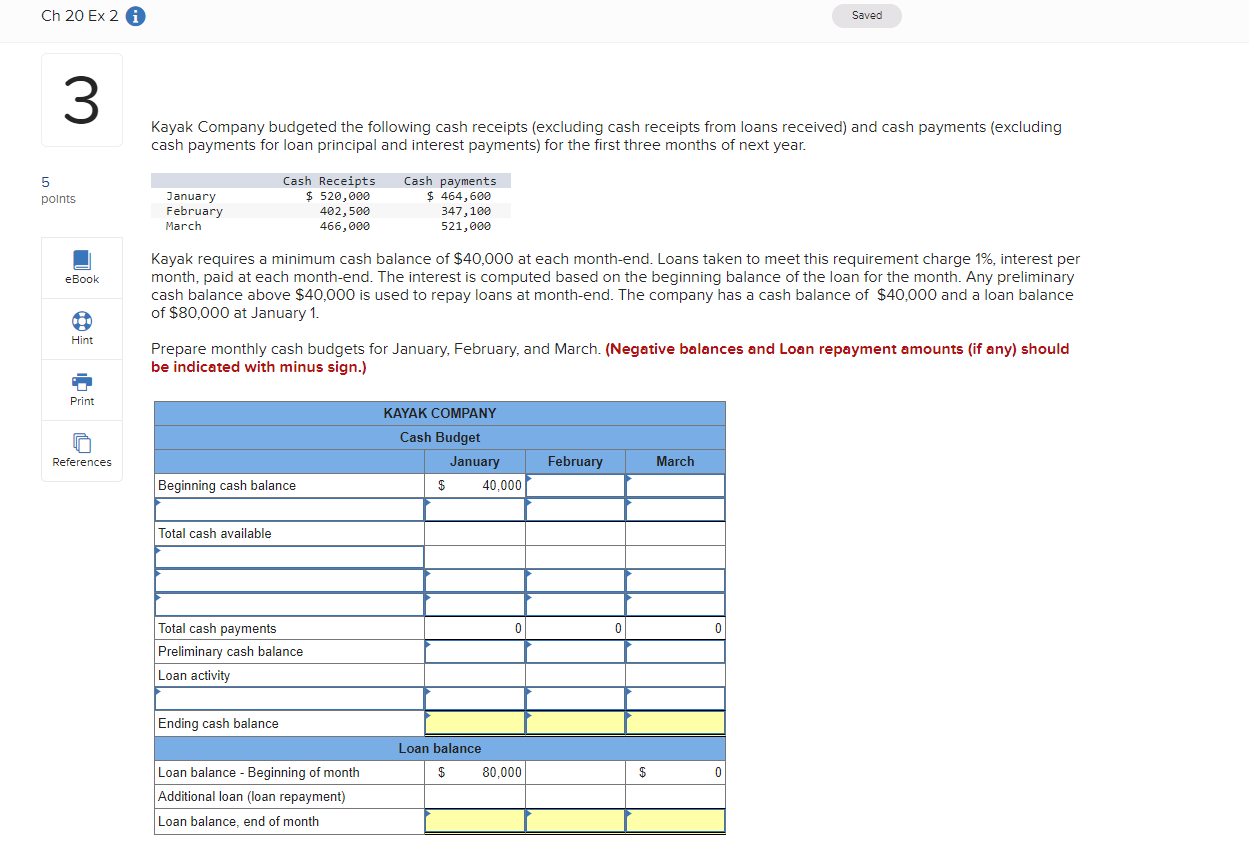
Task: Click February Loan balance, end of month cell
Action: pos(576,821)
